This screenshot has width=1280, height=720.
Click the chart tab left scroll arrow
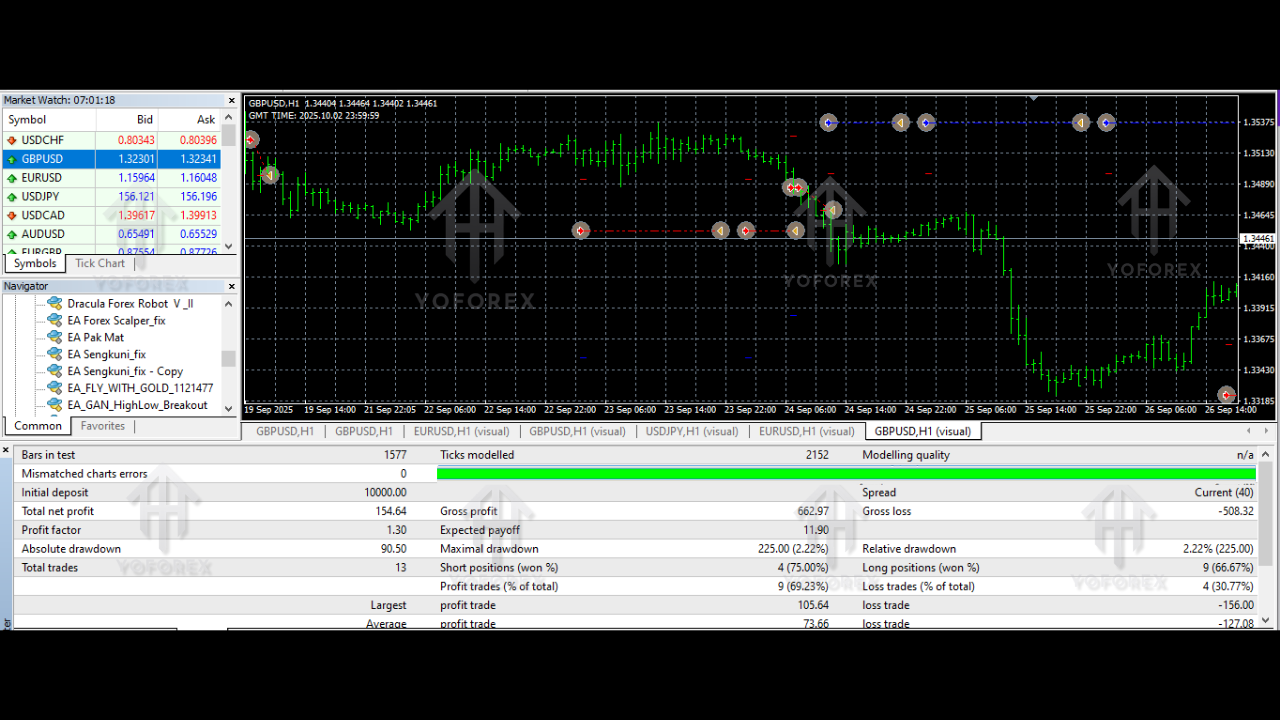(x=1247, y=430)
